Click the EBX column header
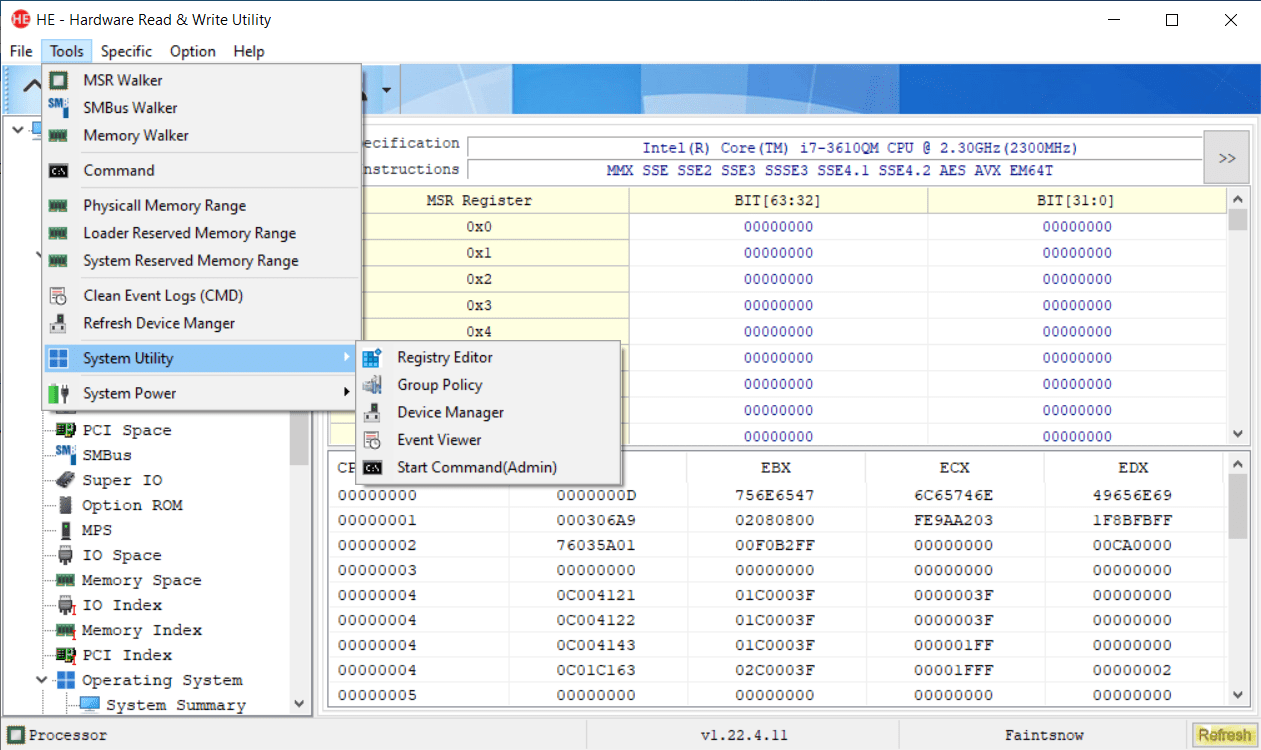 778,468
